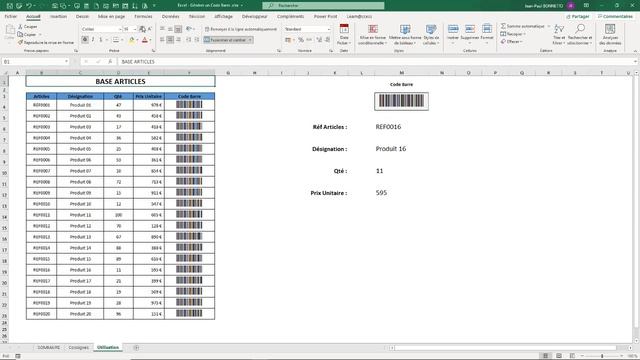Toggle Bold formatting
The height and width of the screenshot is (360, 640).
(x=85, y=40)
